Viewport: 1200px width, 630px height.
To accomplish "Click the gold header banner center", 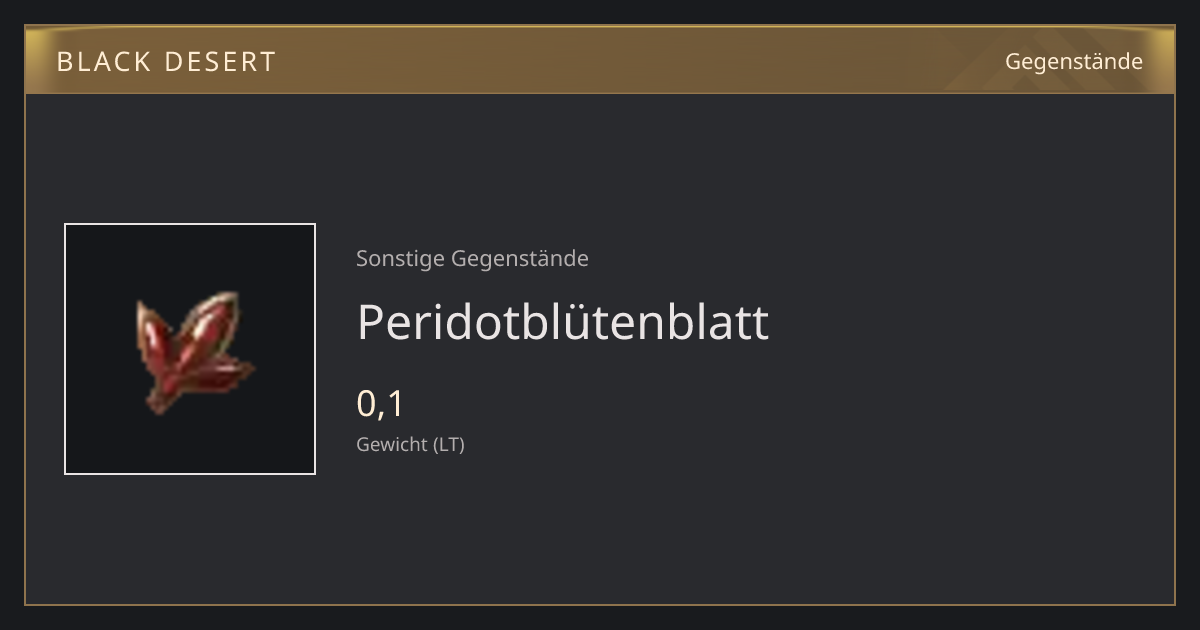I will pyautogui.click(x=600, y=60).
